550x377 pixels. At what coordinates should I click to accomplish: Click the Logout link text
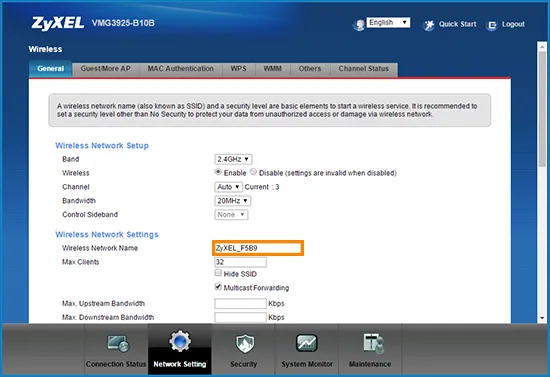[x=513, y=24]
